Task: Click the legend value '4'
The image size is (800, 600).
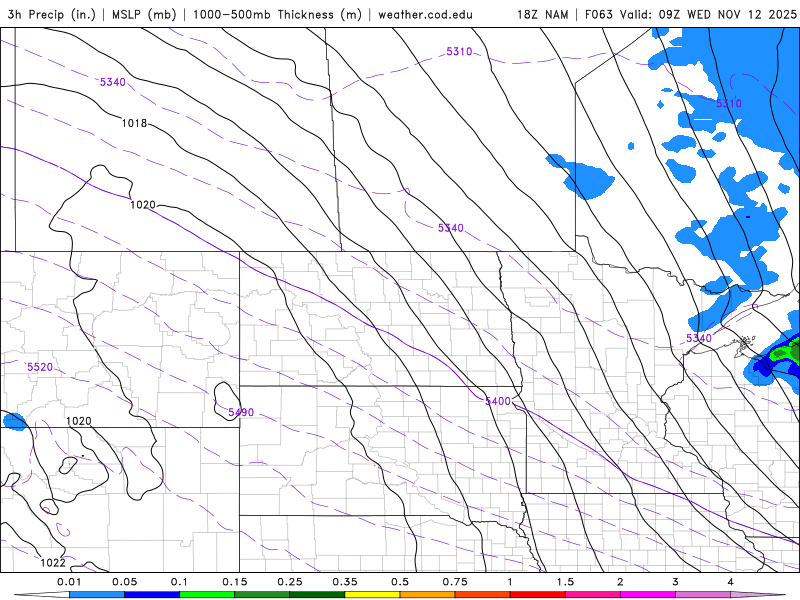Action: pos(731,582)
